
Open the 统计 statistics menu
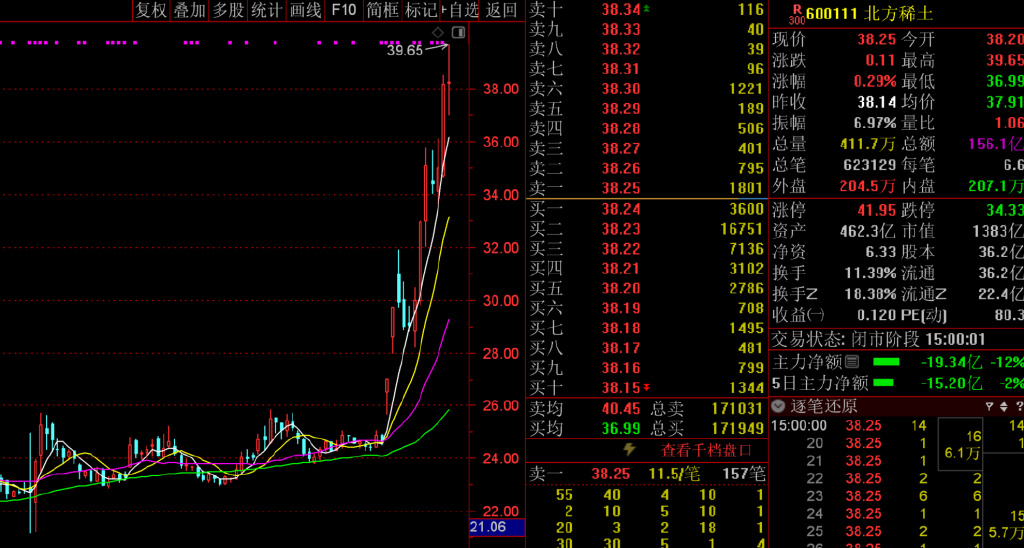click(x=266, y=10)
